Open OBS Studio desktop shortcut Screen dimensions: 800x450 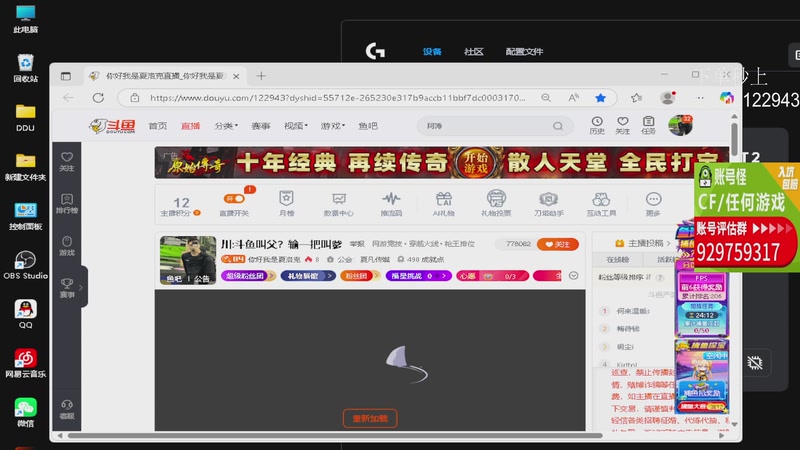[x=26, y=265]
